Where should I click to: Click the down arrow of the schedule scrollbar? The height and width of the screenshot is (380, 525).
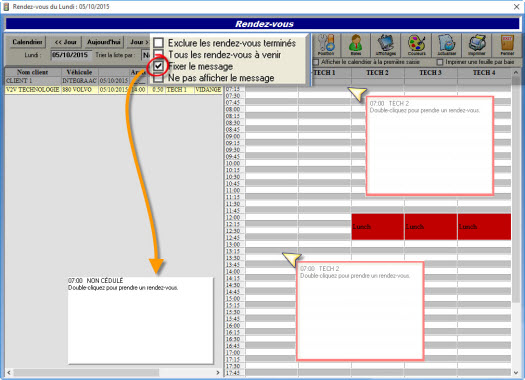coord(516,372)
